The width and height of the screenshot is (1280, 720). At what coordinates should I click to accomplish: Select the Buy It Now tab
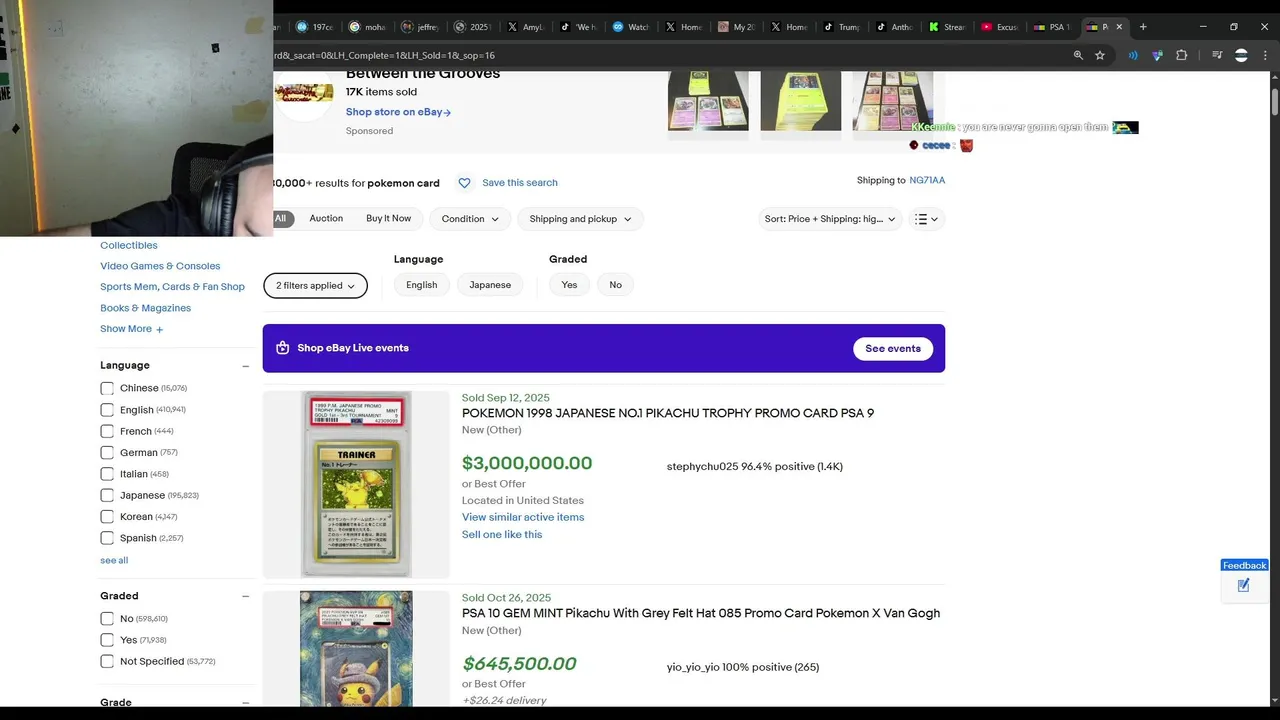[388, 218]
